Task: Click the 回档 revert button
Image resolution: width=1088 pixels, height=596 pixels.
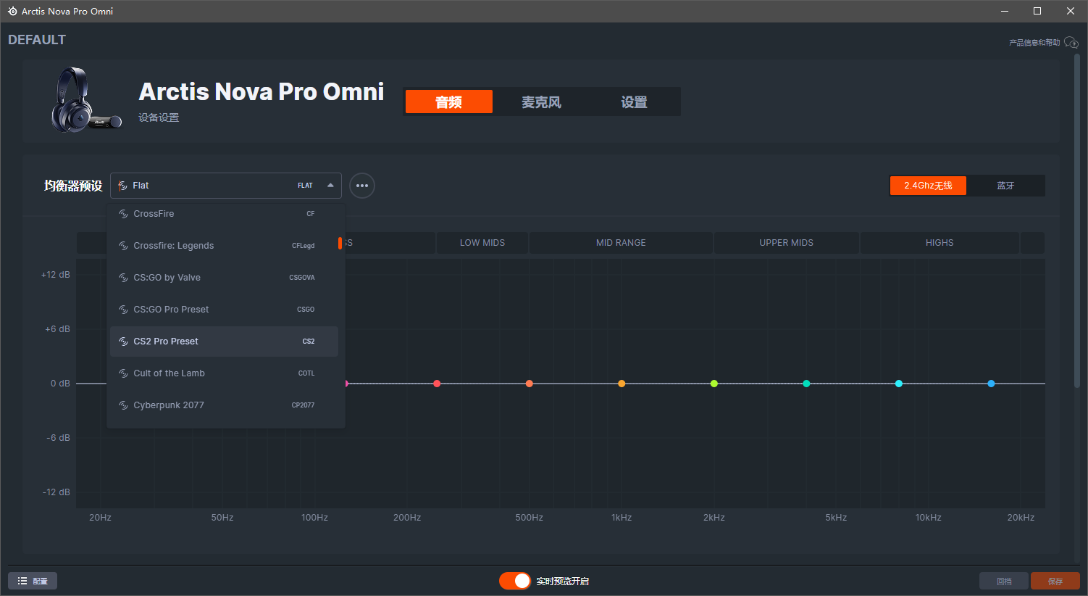Action: point(1003,581)
